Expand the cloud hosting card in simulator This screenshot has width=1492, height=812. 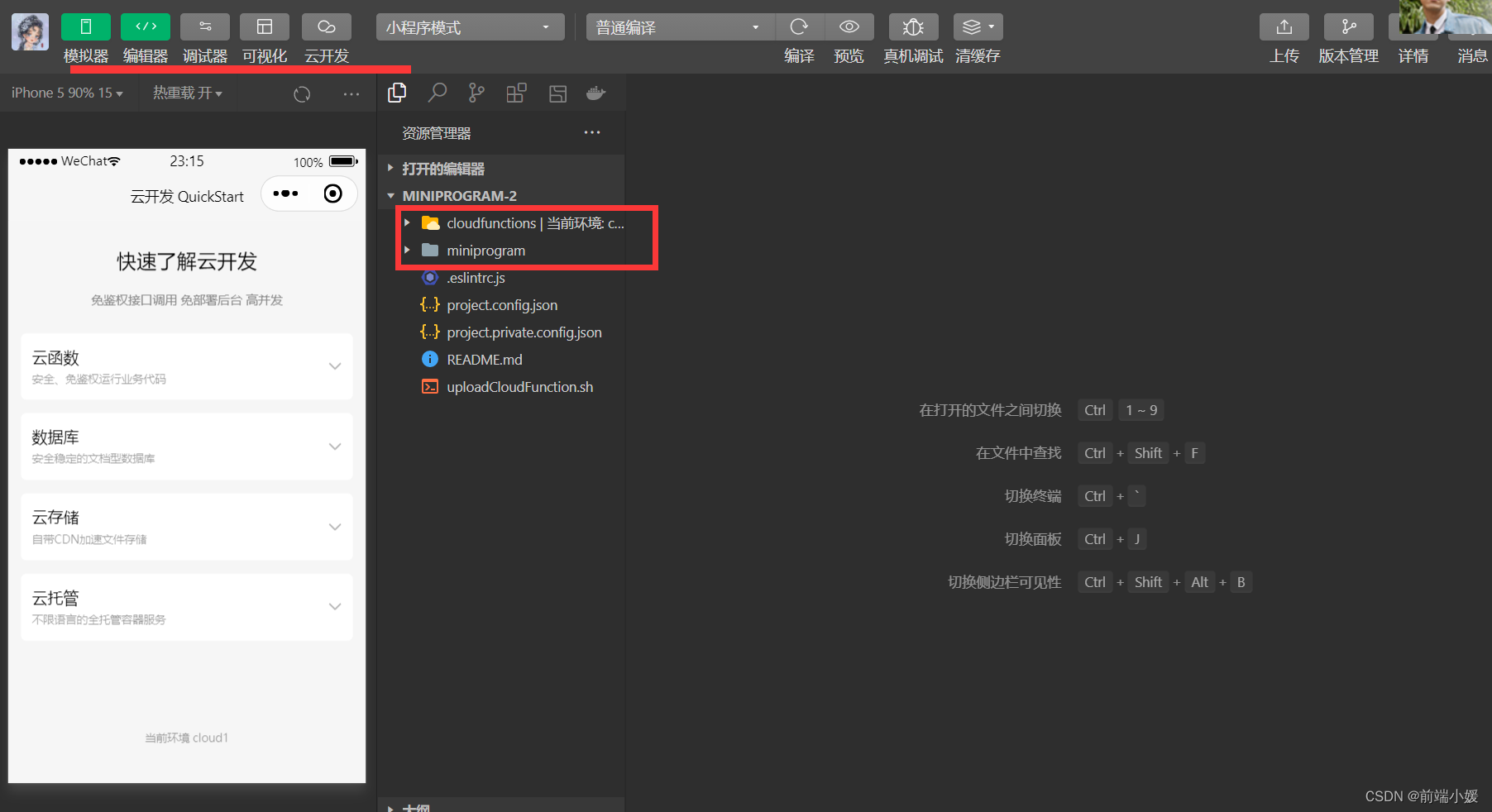click(x=187, y=607)
